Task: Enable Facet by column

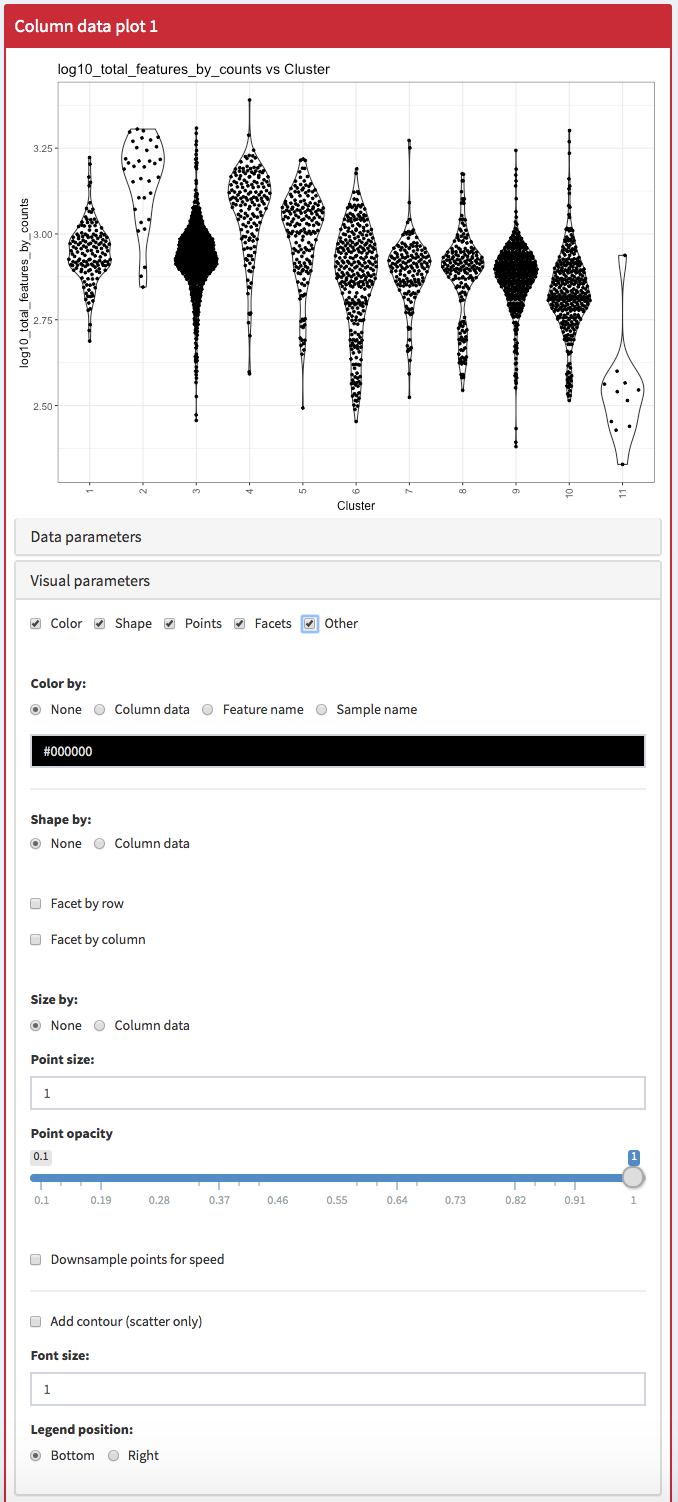Action: 36,940
